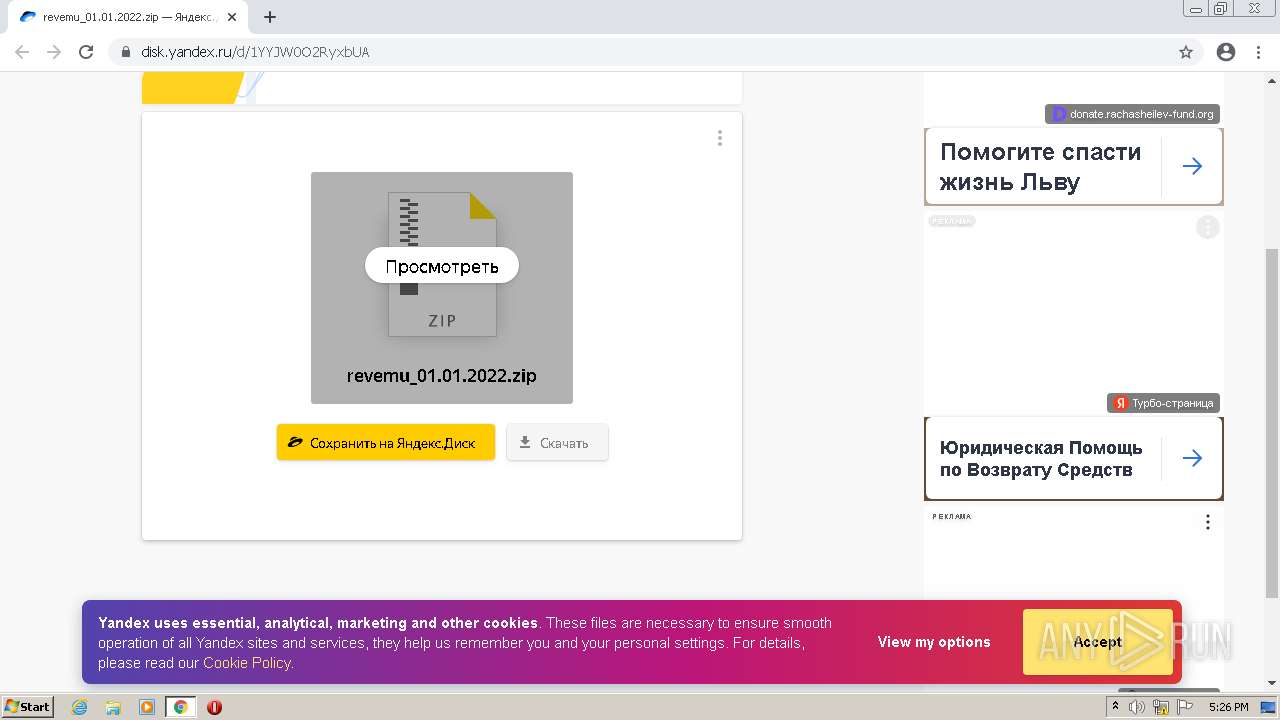Open a new tab with the plus button
Screen dimensions: 1280x720
click(270, 17)
